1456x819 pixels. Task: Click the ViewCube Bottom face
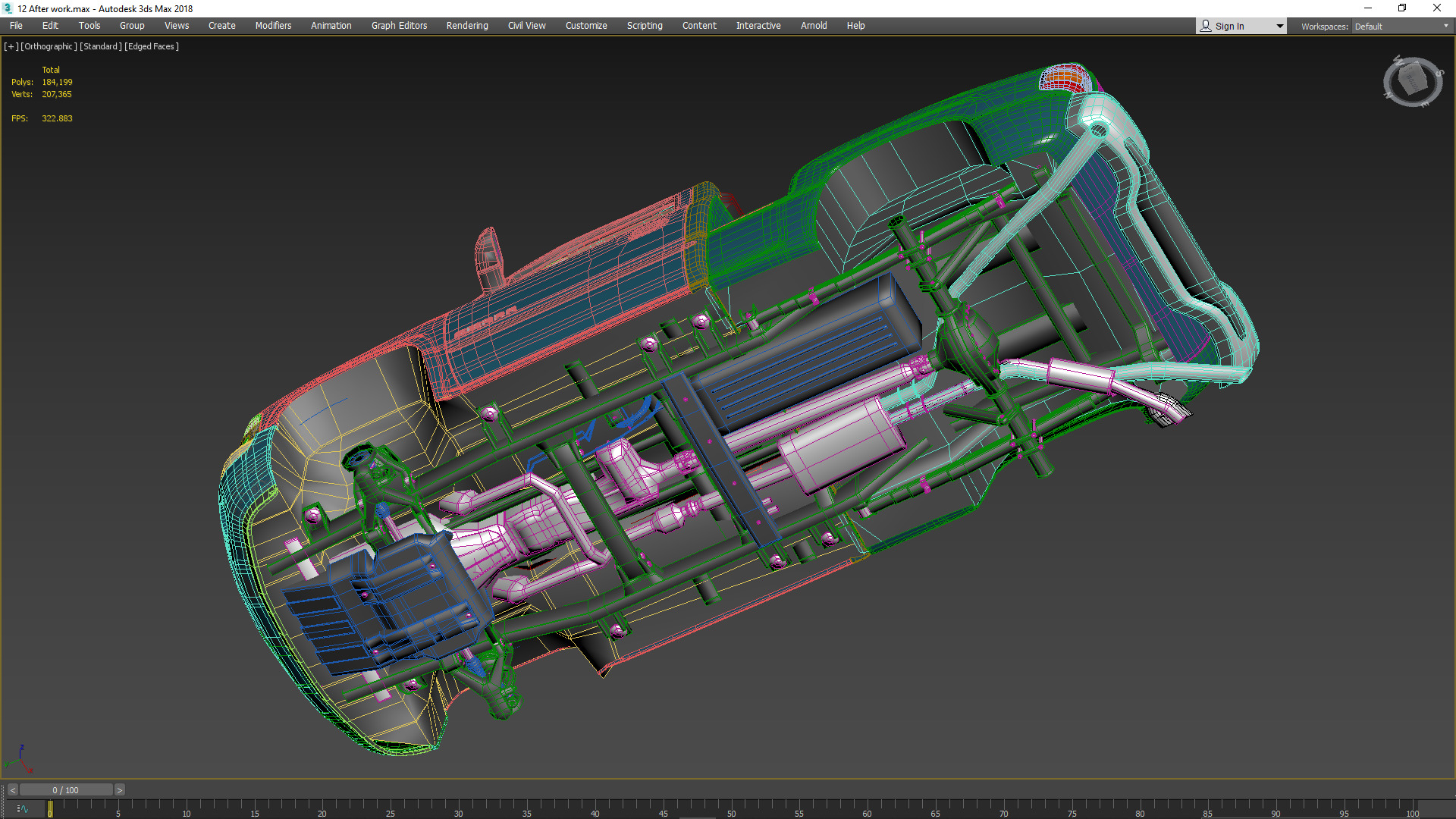coord(1412,79)
